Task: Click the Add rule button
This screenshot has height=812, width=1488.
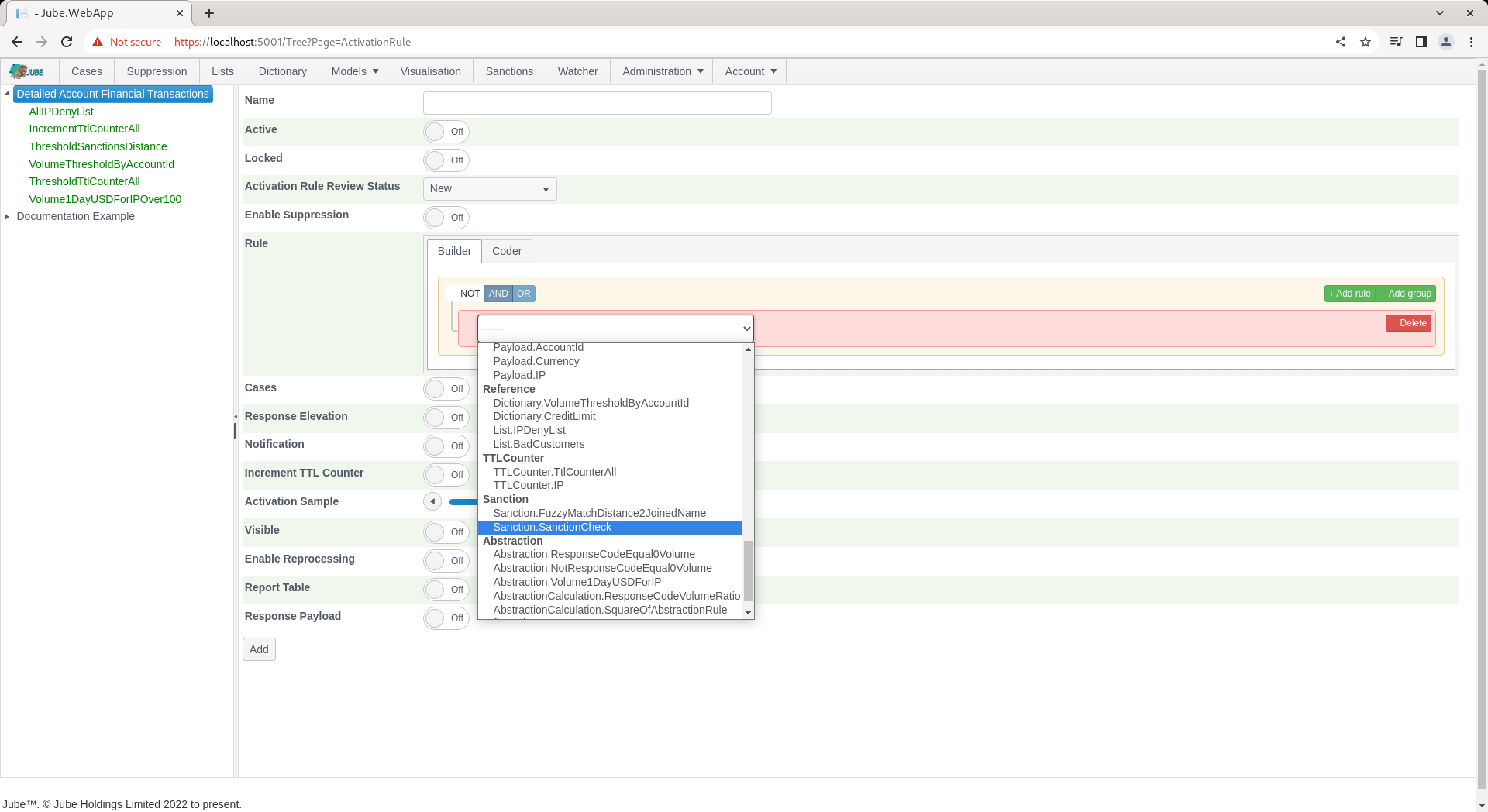Action: pyautogui.click(x=1350, y=294)
